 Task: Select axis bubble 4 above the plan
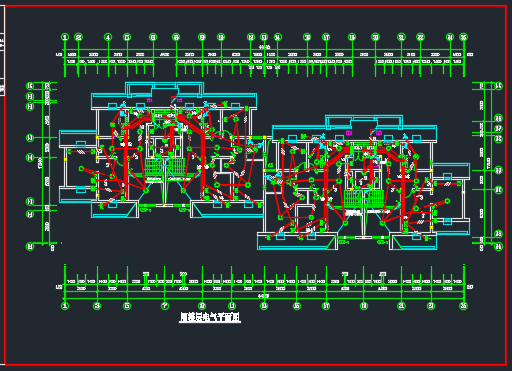pos(108,37)
